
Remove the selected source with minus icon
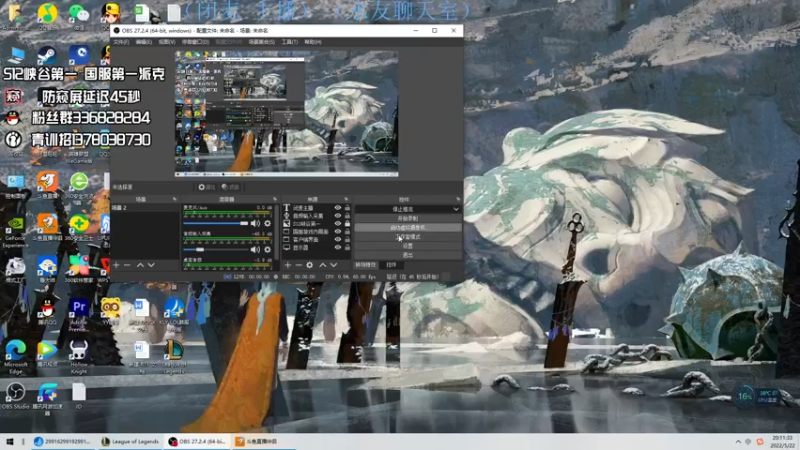click(298, 265)
